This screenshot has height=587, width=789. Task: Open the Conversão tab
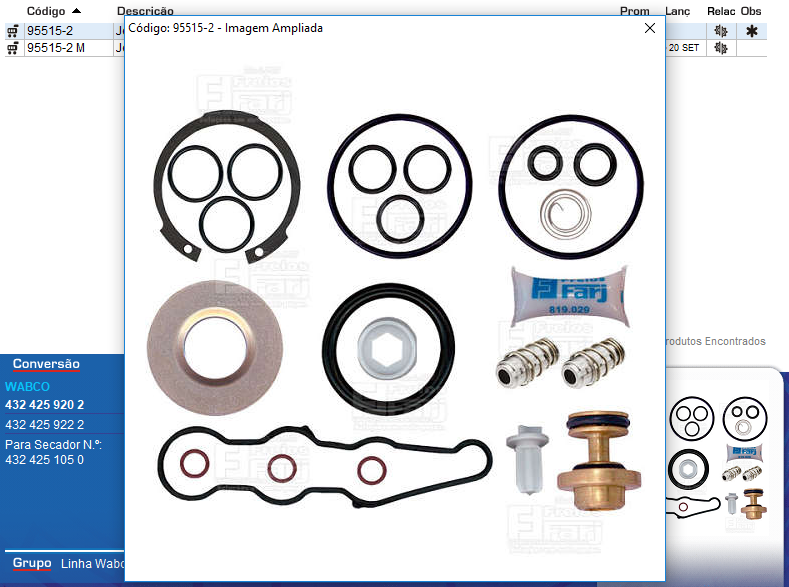click(46, 364)
